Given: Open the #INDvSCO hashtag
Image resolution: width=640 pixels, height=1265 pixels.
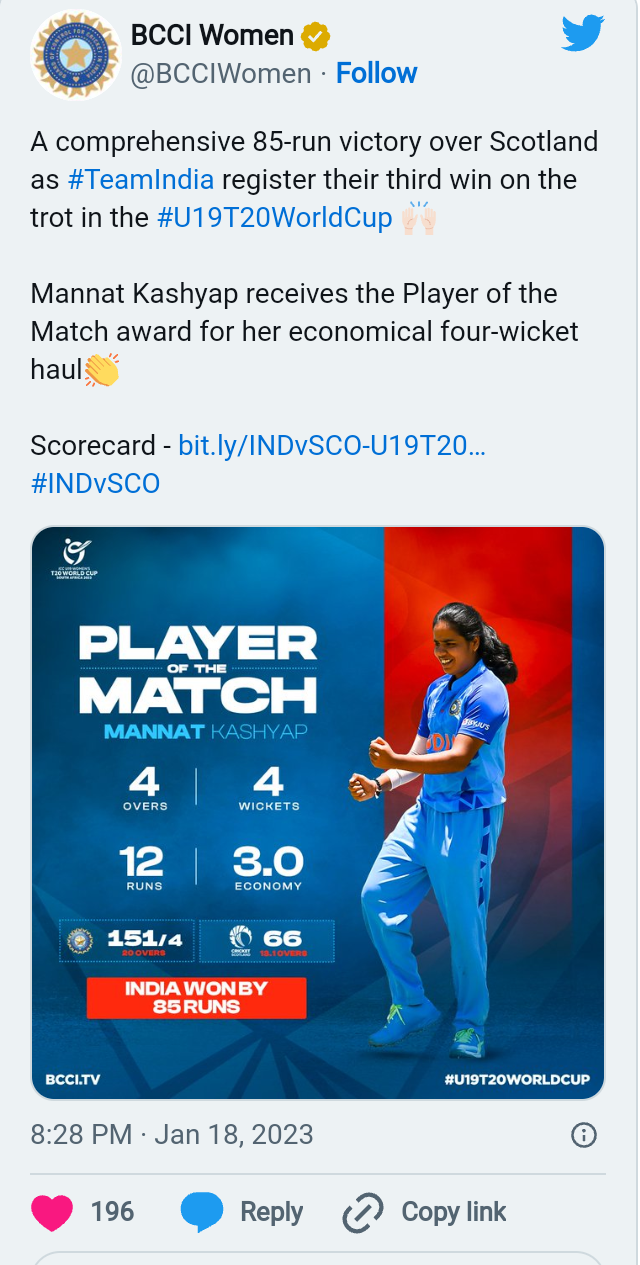Looking at the screenshot, I should pos(95,483).
